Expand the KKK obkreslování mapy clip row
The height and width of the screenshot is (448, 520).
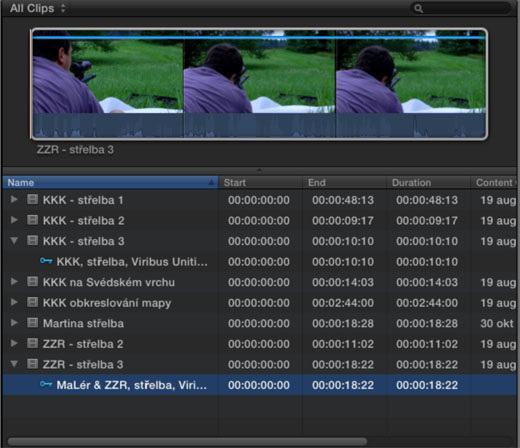(x=14, y=302)
